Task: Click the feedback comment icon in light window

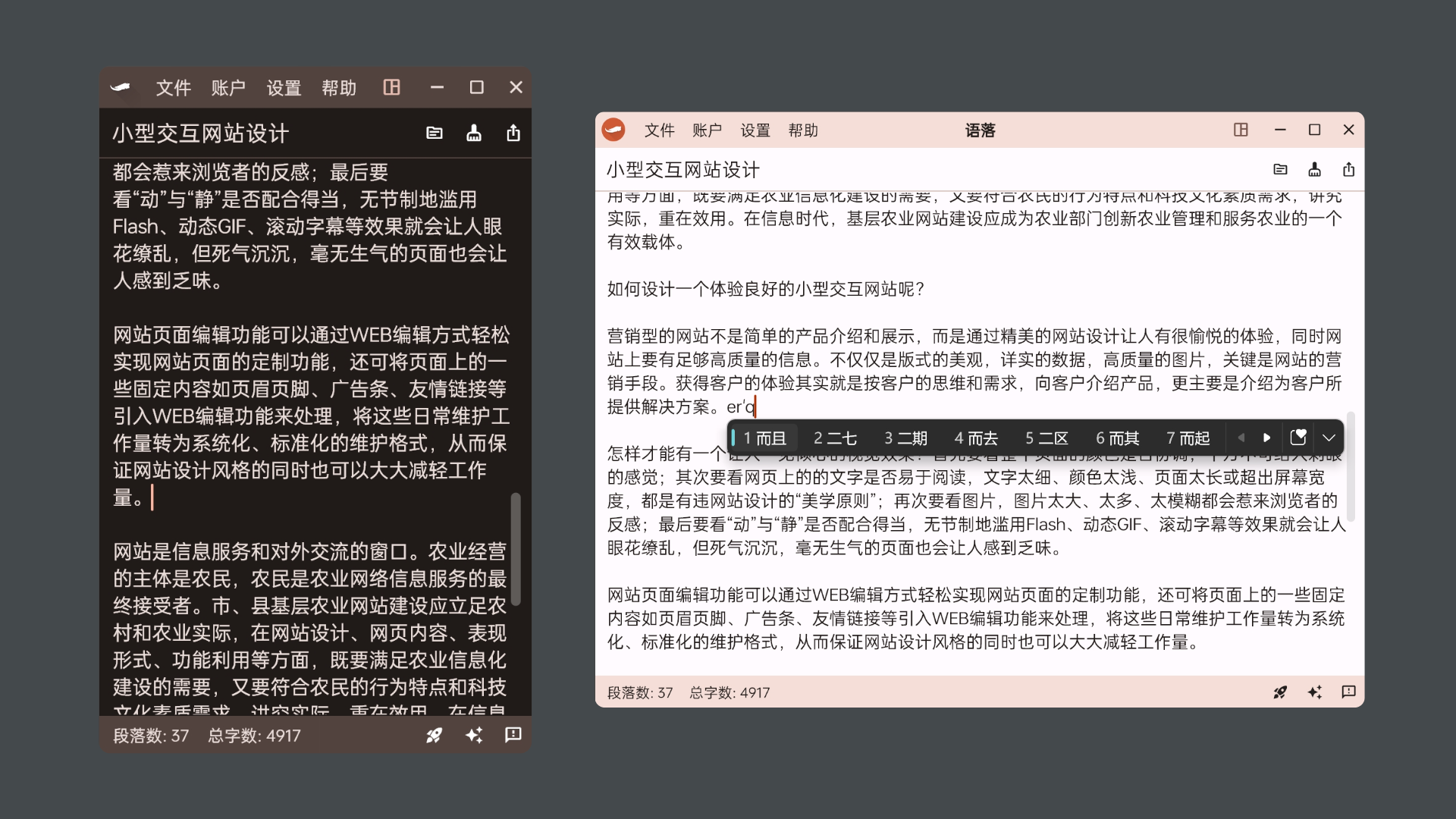Action: 1348,692
